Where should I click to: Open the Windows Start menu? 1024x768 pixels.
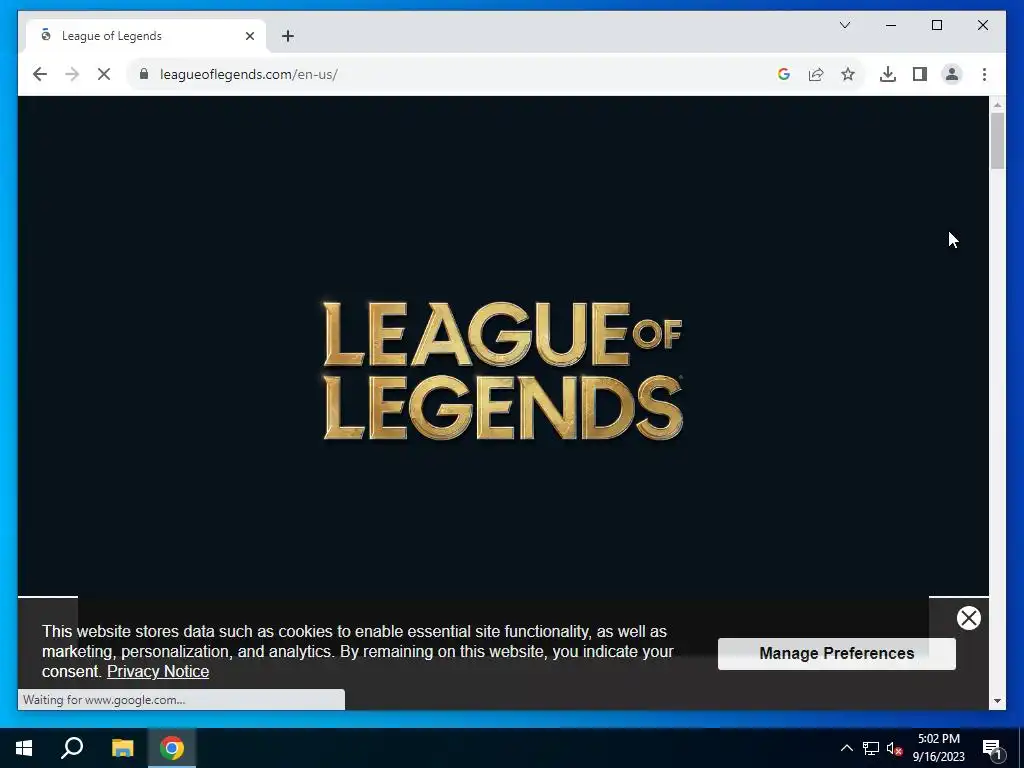pos(24,748)
